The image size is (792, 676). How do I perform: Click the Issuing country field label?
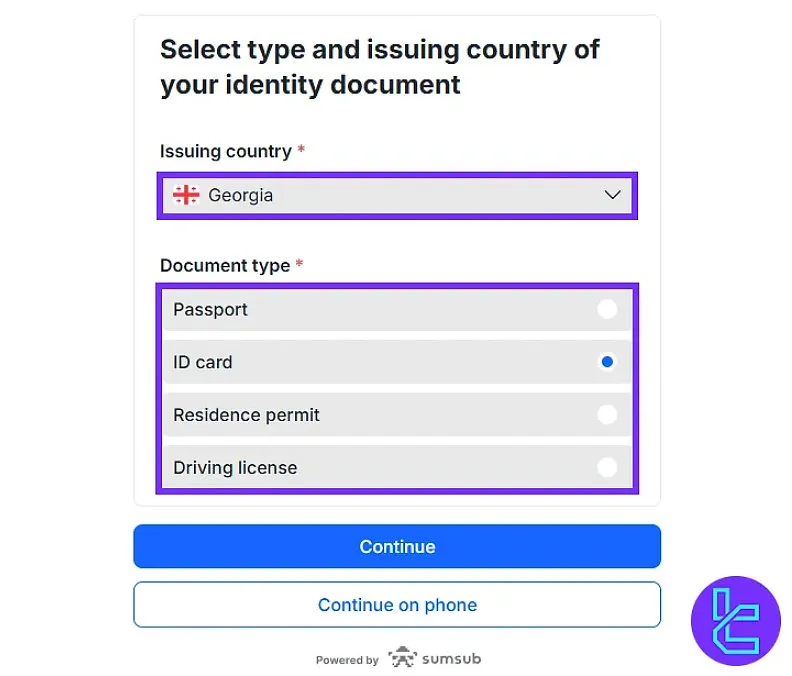tap(225, 152)
